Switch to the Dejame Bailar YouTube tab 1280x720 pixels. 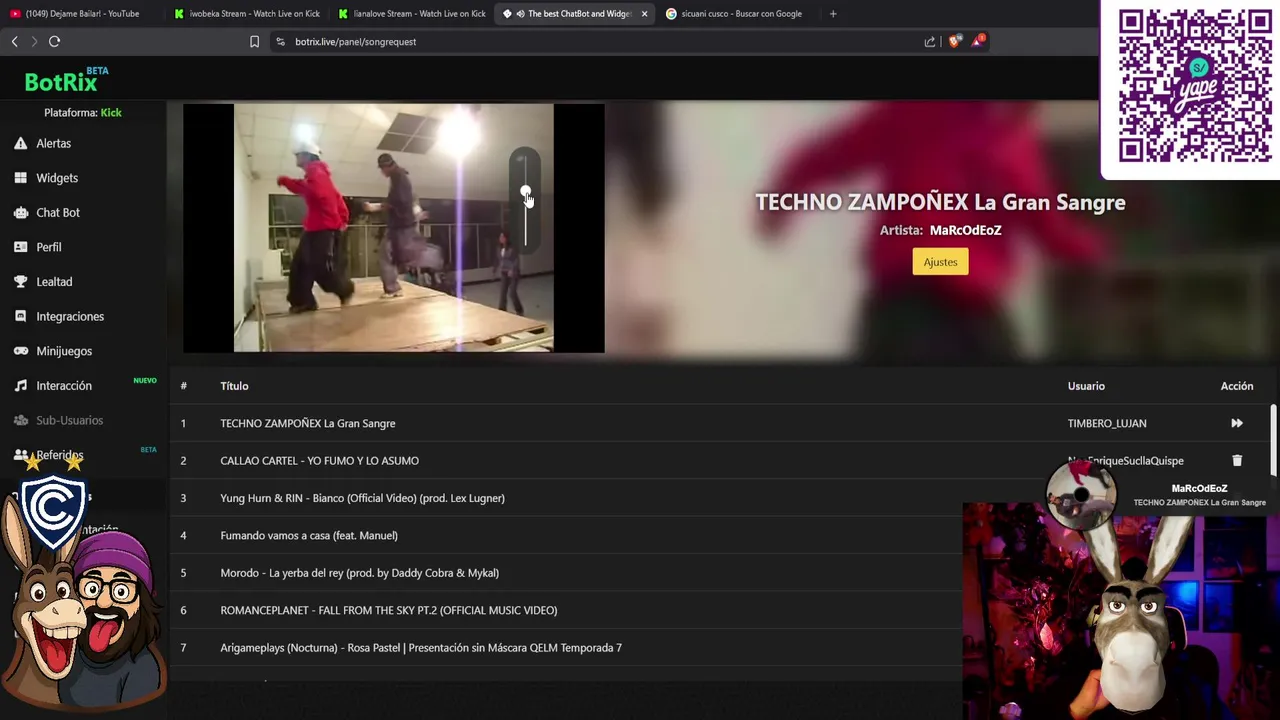point(82,14)
